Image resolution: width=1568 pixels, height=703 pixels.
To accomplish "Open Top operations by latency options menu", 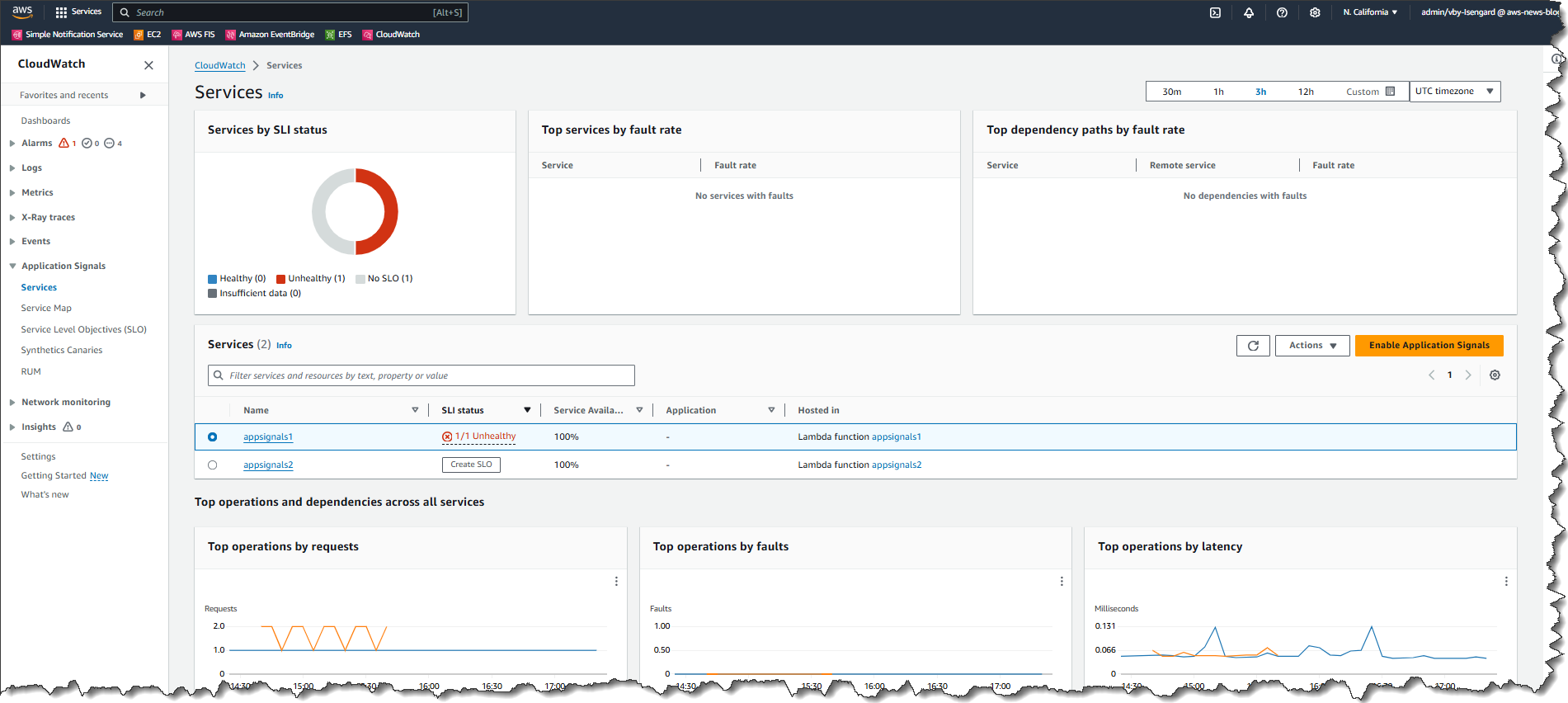I will point(1506,582).
